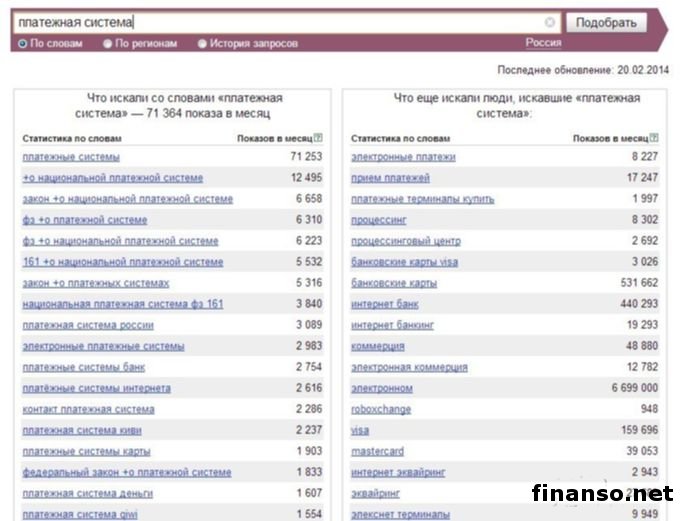The height and width of the screenshot is (521, 688).
Task: Open the 'платежные системы' keyword link
Action: tap(71, 157)
